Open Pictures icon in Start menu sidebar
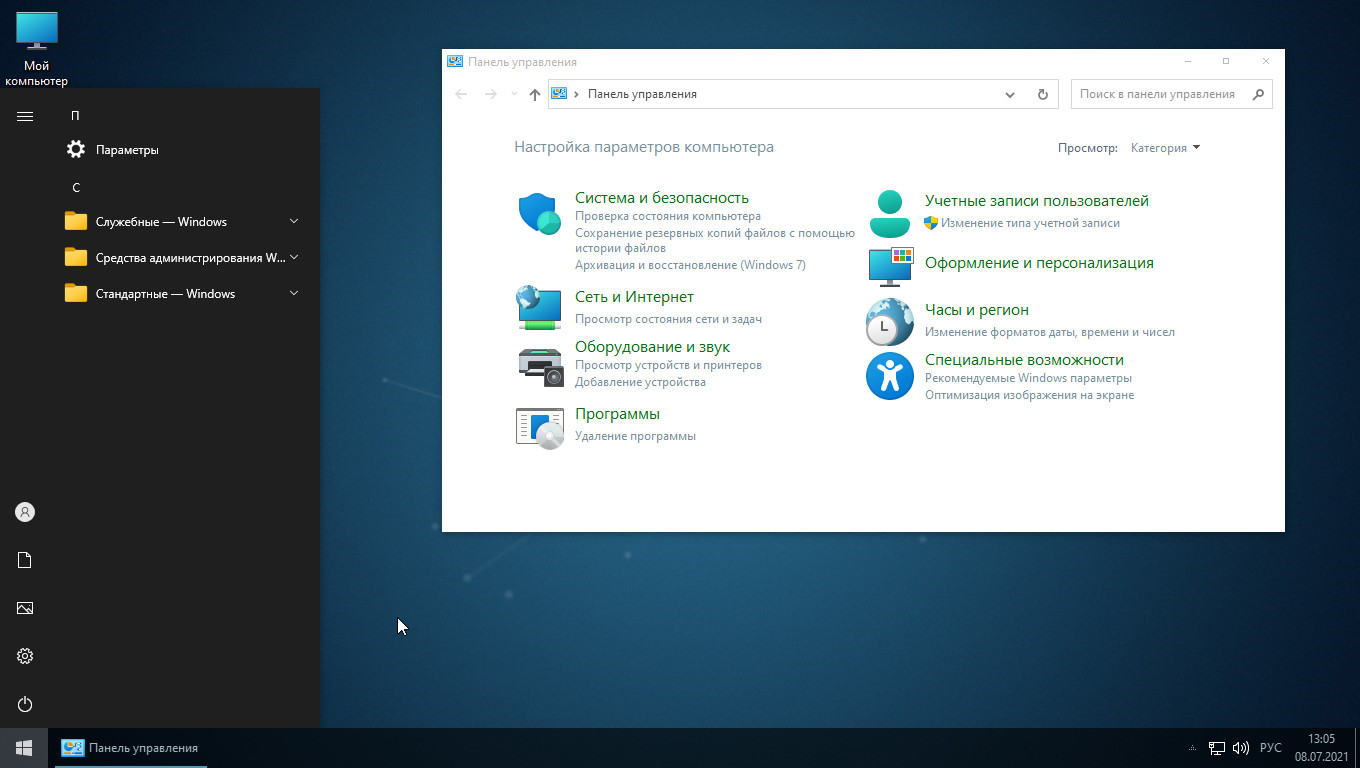 (x=25, y=608)
